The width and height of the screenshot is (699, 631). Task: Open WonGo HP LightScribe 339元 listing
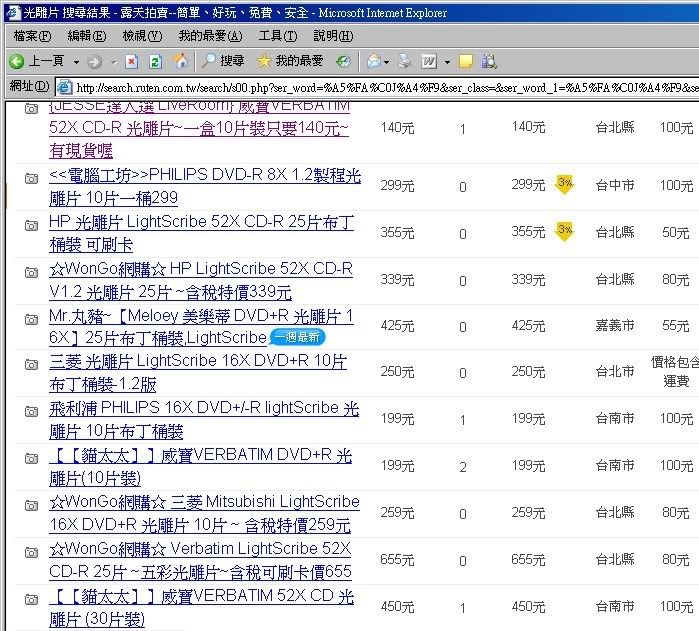(201, 280)
